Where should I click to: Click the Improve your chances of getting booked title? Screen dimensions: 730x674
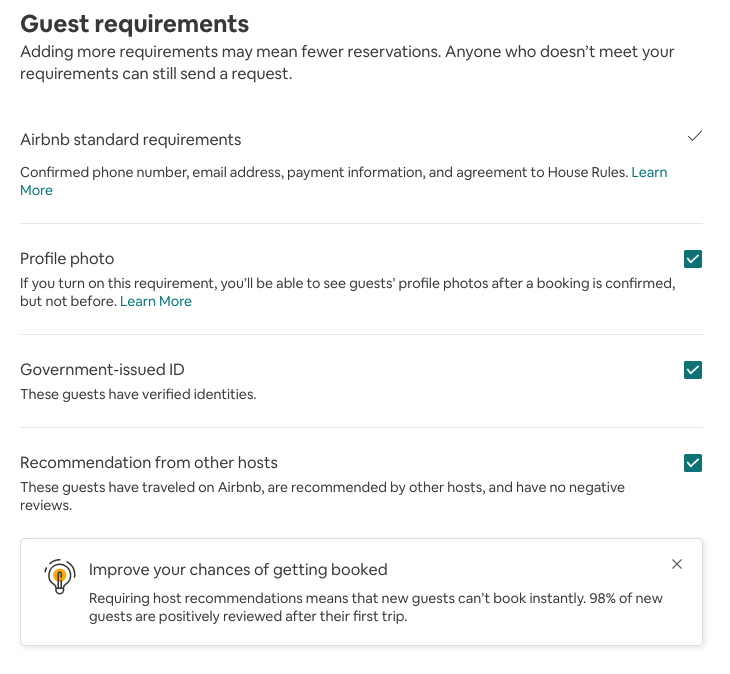[x=238, y=570]
